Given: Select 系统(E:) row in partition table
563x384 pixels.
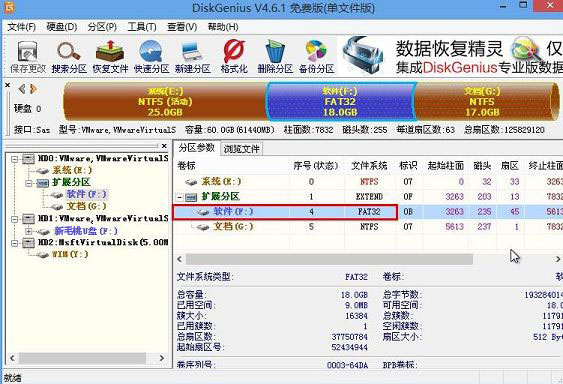Looking at the screenshot, I should pos(368,182).
